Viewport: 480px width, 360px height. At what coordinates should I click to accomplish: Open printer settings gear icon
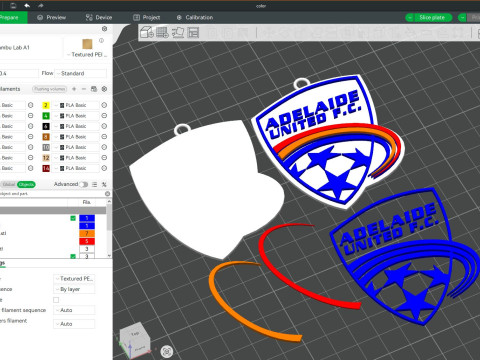click(x=104, y=29)
